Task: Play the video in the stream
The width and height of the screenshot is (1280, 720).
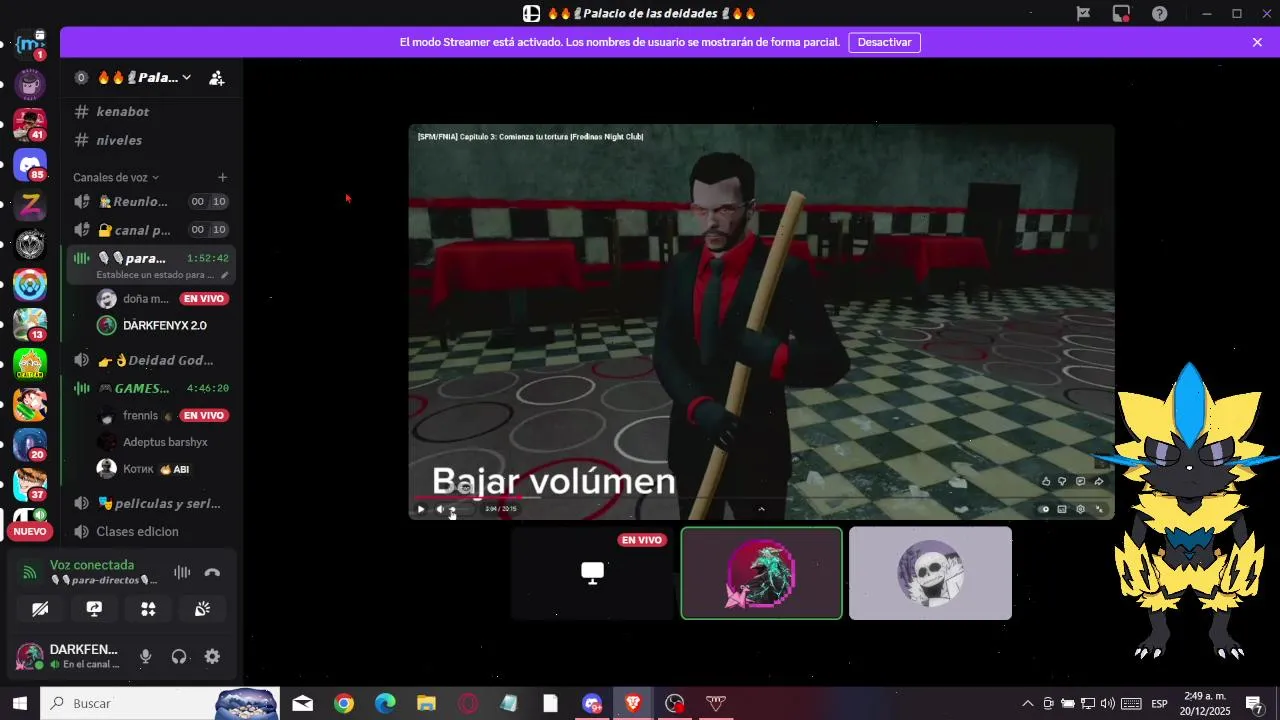Action: (x=421, y=509)
